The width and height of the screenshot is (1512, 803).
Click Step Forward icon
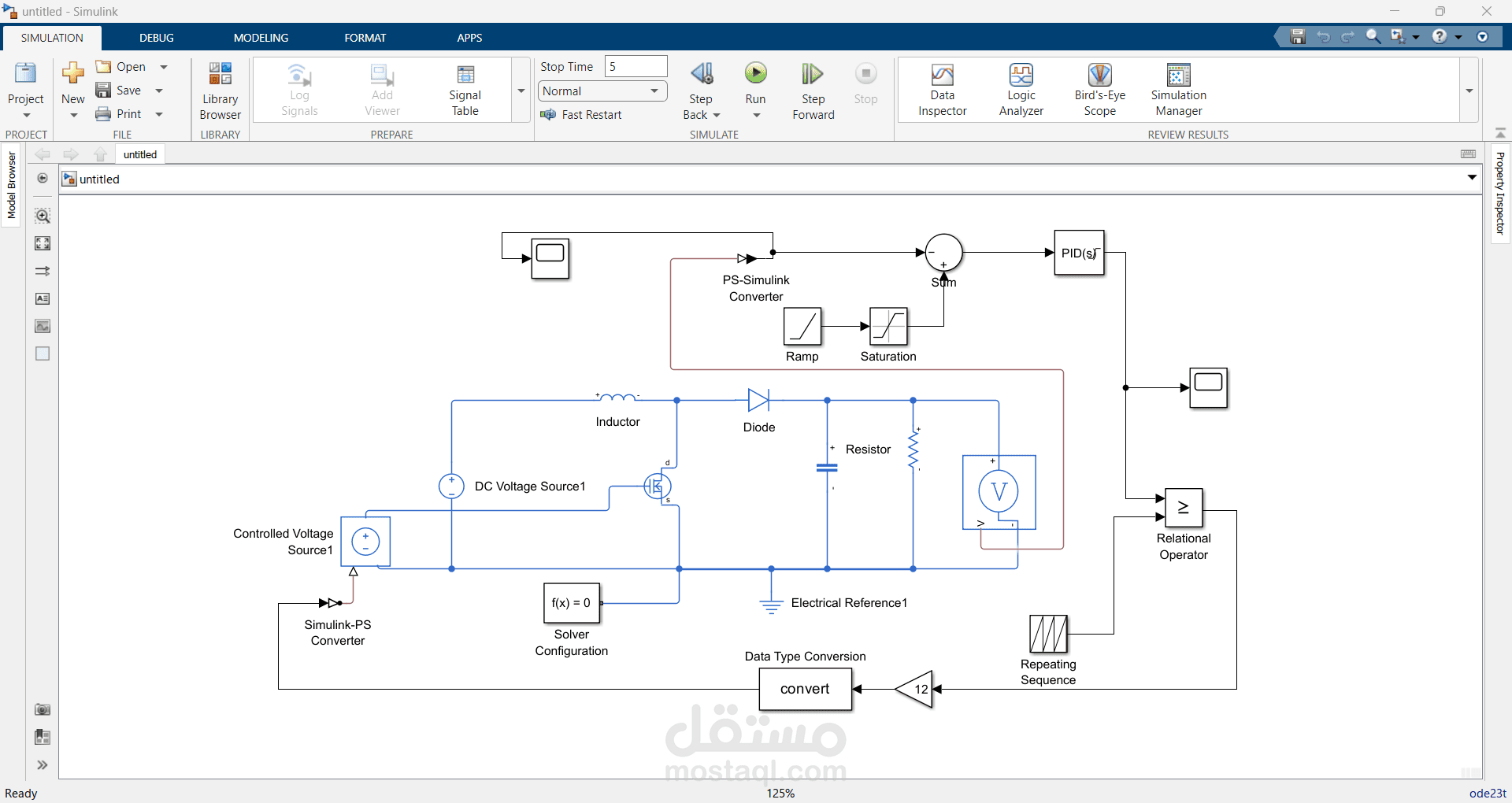(812, 74)
